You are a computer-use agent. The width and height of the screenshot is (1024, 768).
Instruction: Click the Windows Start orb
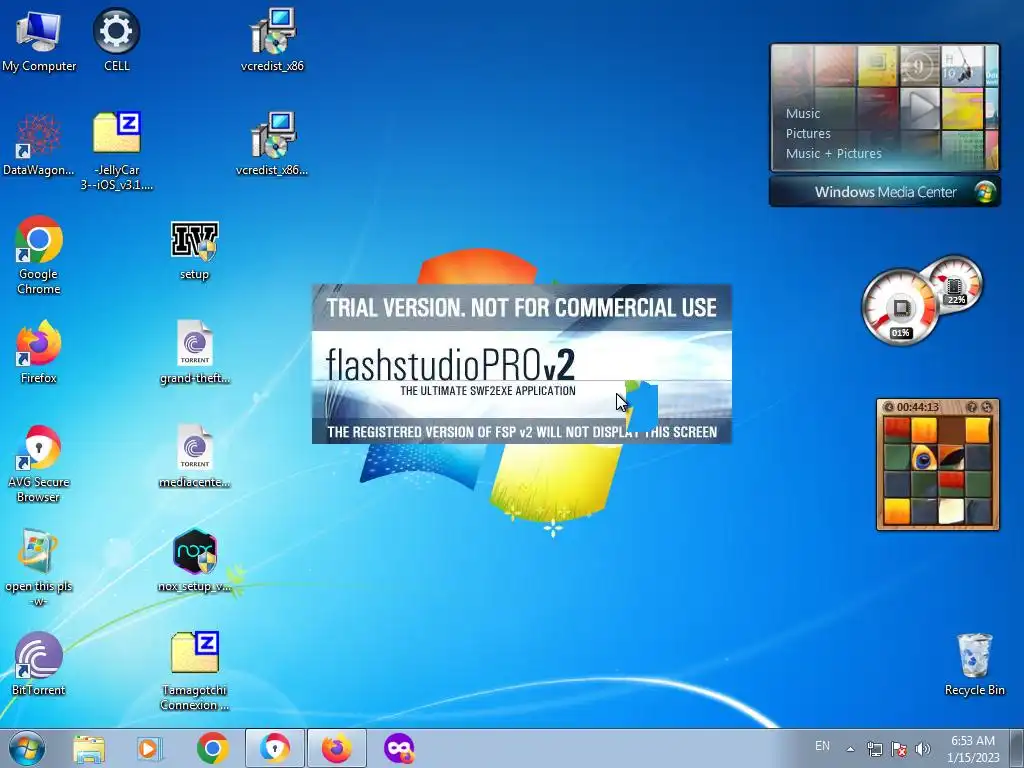[x=27, y=748]
